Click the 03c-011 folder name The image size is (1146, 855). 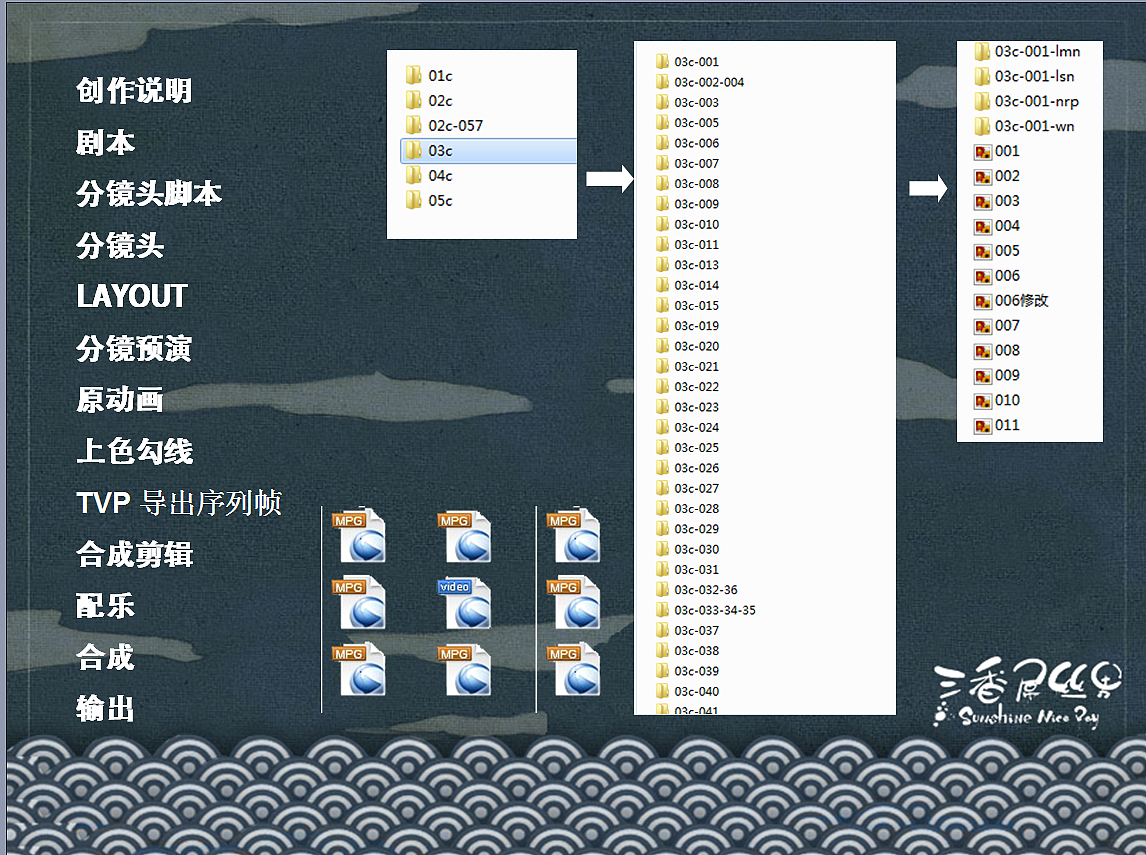click(697, 244)
